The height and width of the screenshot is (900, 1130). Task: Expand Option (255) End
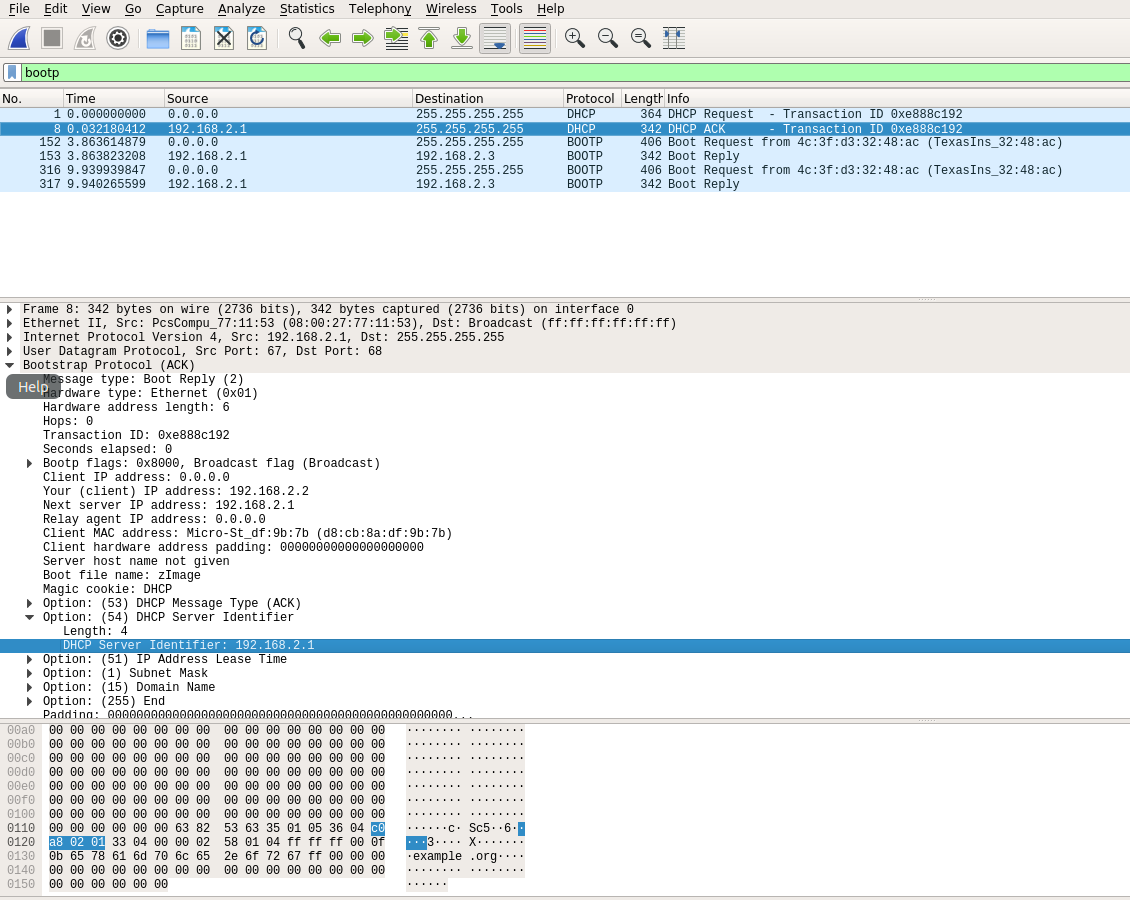tap(30, 702)
